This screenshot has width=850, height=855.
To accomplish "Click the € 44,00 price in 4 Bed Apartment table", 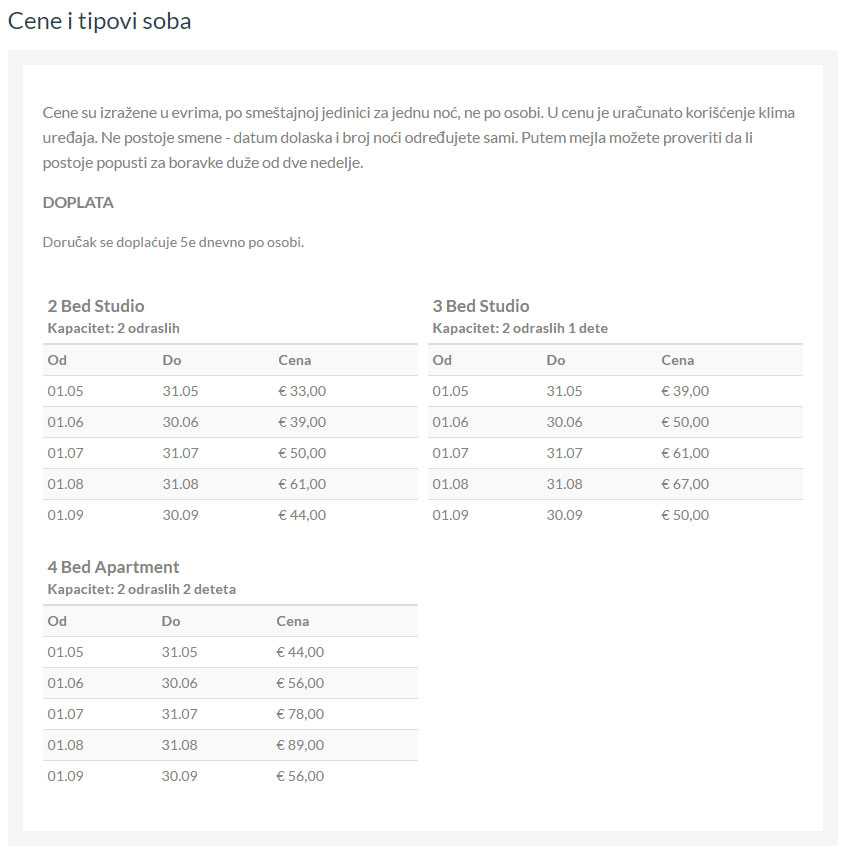I will (300, 652).
